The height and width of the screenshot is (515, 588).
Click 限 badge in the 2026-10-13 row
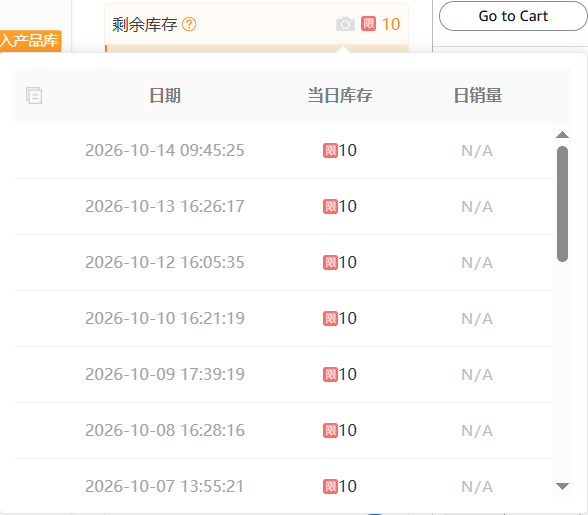tap(330, 207)
